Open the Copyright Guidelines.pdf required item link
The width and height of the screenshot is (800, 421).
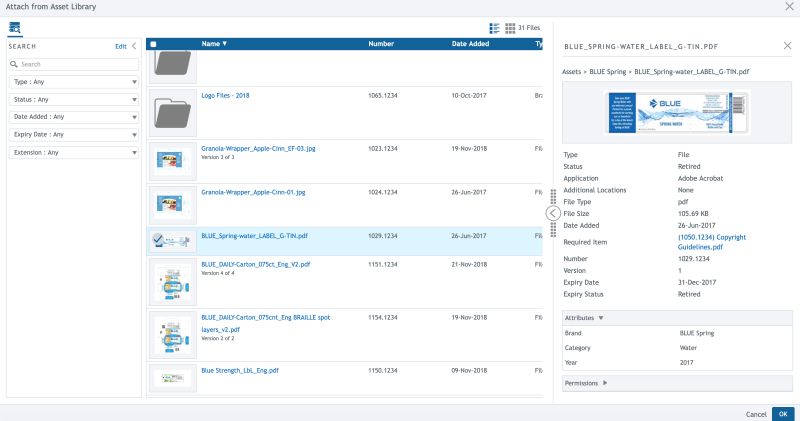point(712,242)
